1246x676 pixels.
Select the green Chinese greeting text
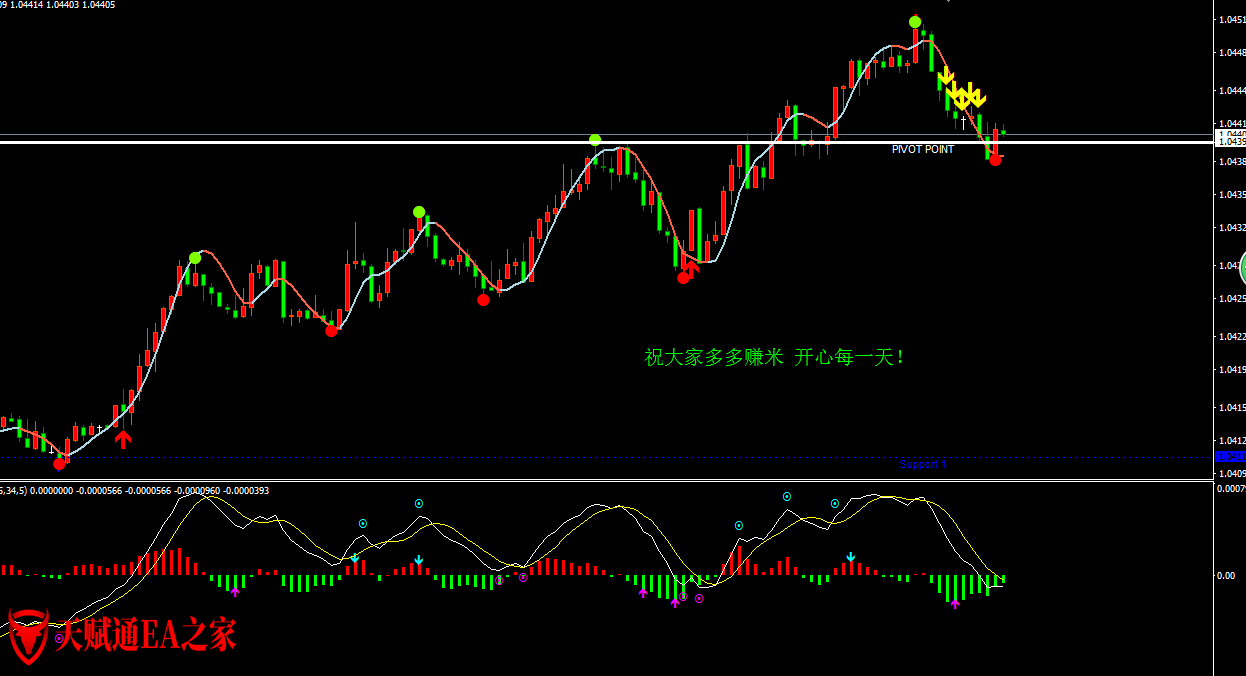(775, 357)
